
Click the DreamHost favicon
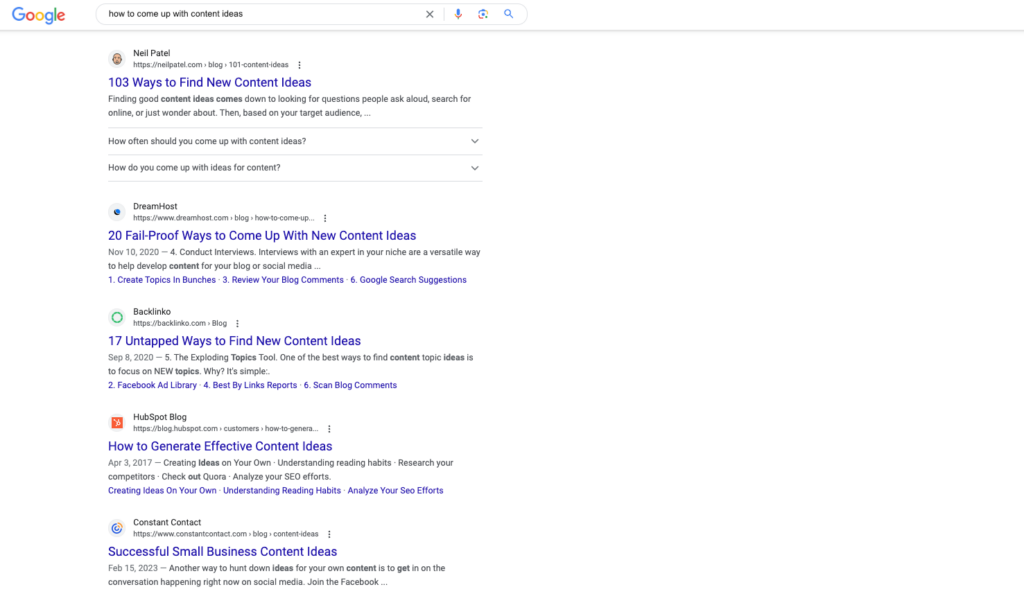[117, 212]
